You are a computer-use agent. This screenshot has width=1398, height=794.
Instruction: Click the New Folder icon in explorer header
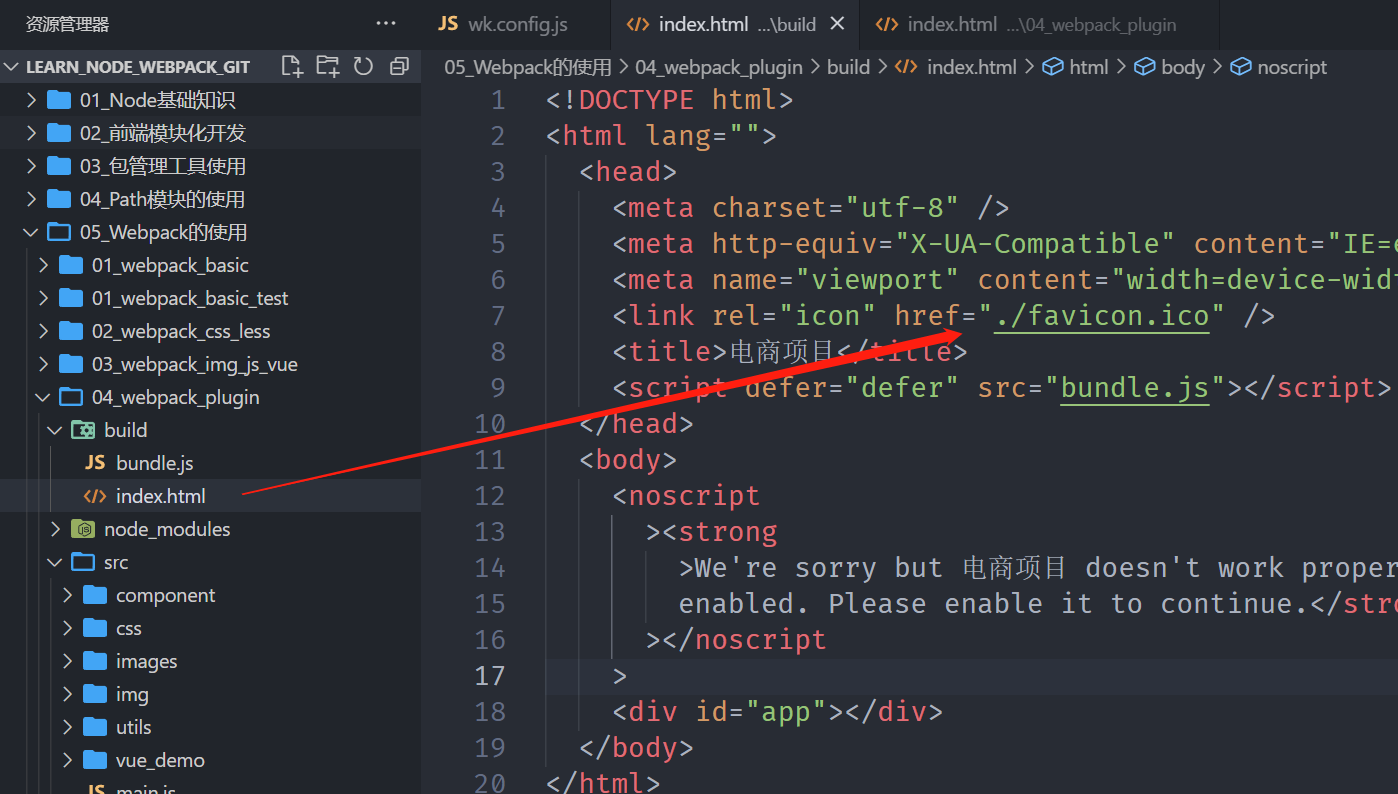tap(327, 67)
